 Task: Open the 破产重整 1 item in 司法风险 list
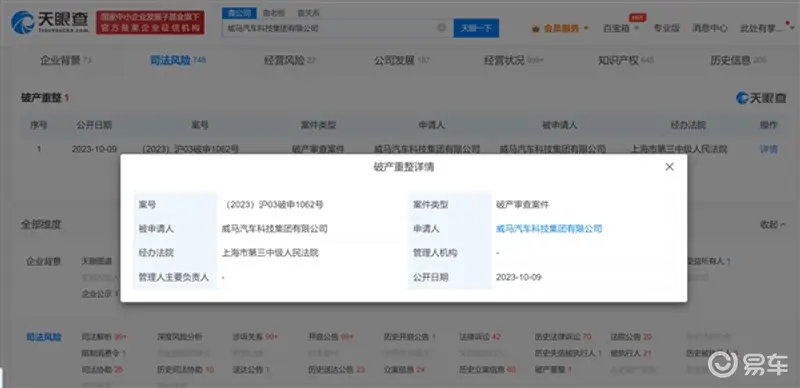point(553,369)
